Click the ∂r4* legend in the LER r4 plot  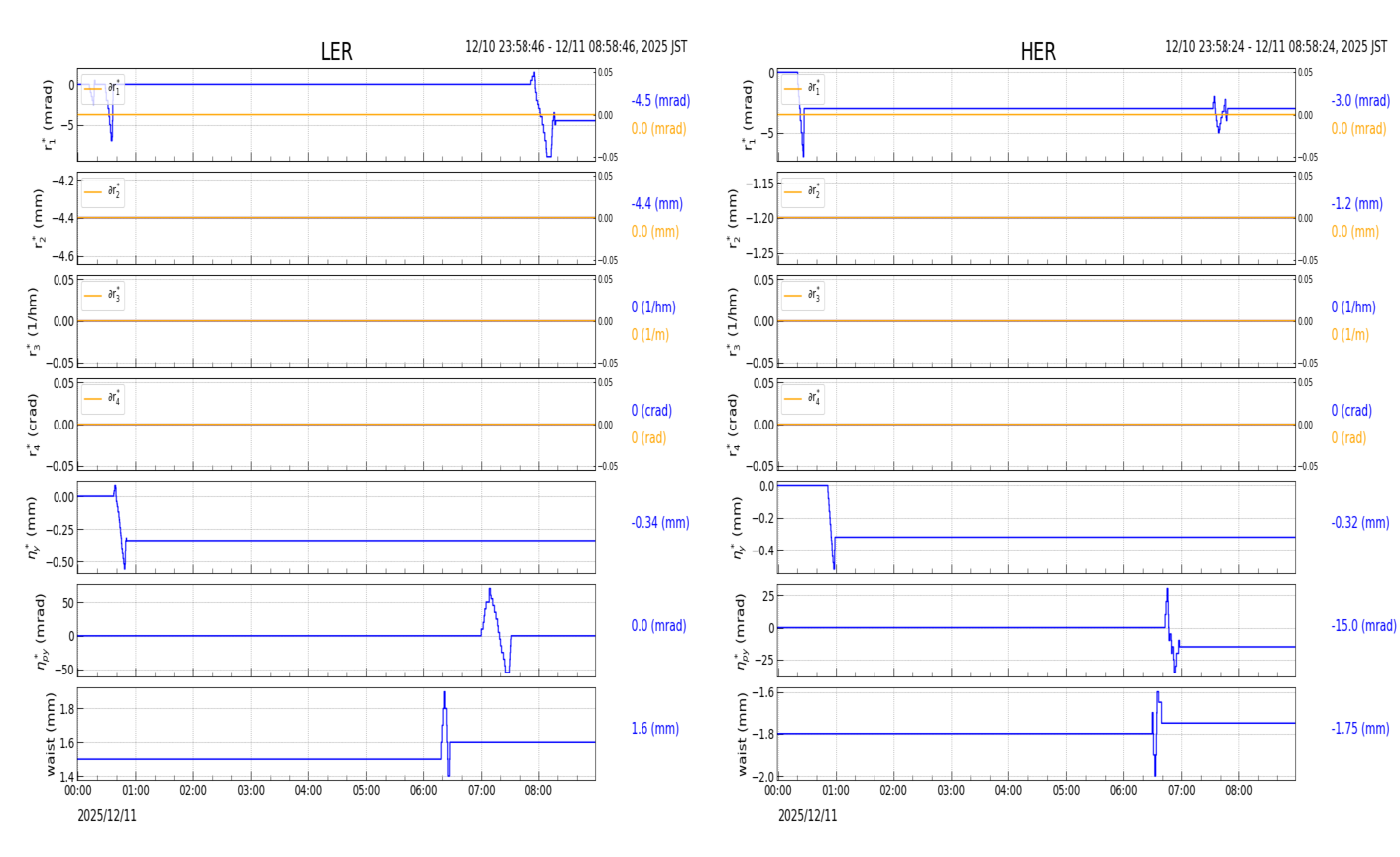(103, 399)
